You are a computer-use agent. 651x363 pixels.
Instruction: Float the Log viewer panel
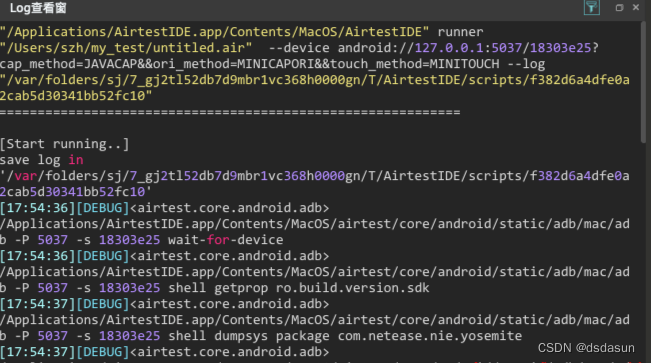coord(619,7)
